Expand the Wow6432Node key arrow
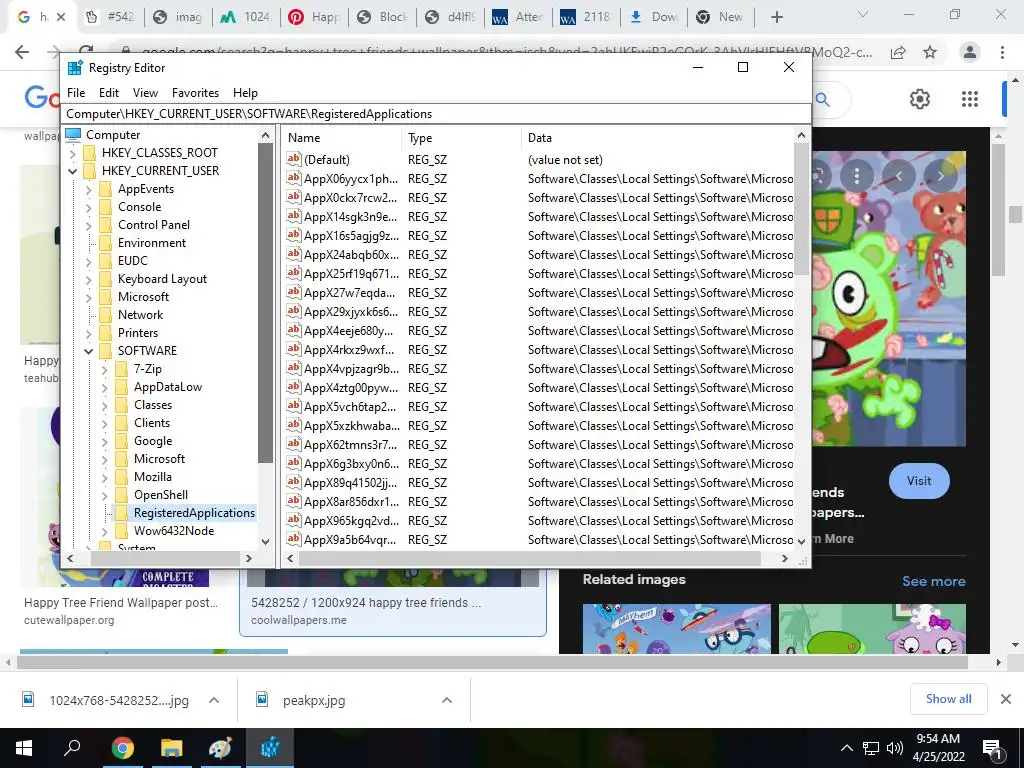Viewport: 1024px width, 768px height. click(104, 532)
